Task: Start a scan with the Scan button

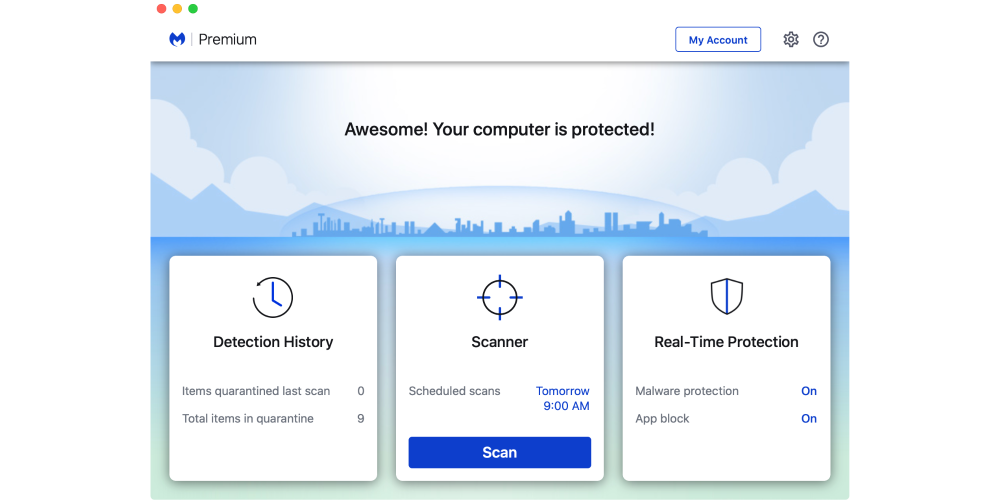Action: coord(499,453)
